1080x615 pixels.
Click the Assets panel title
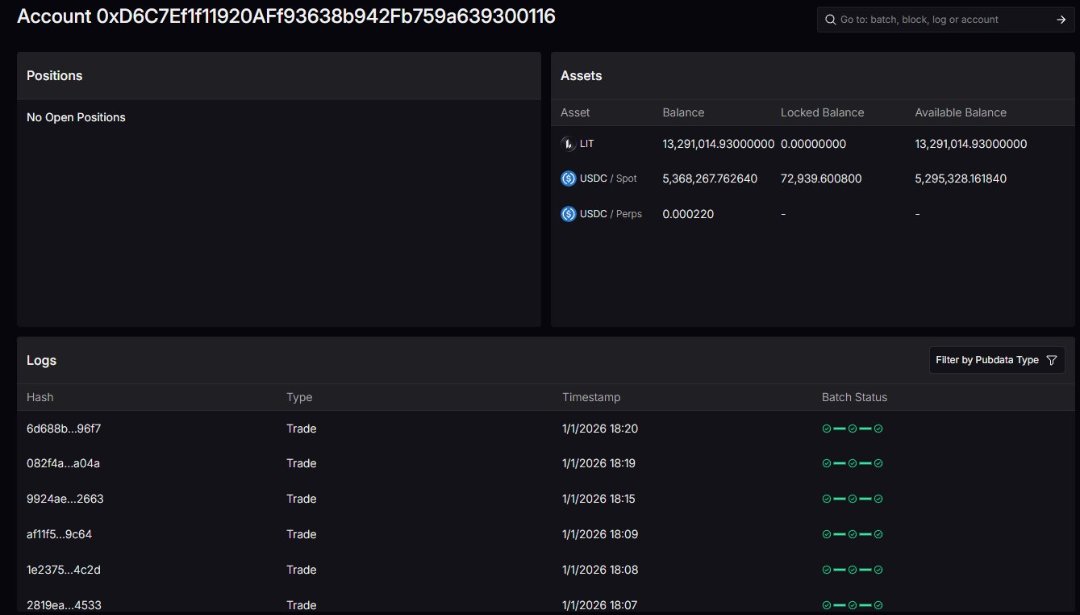[x=581, y=76]
